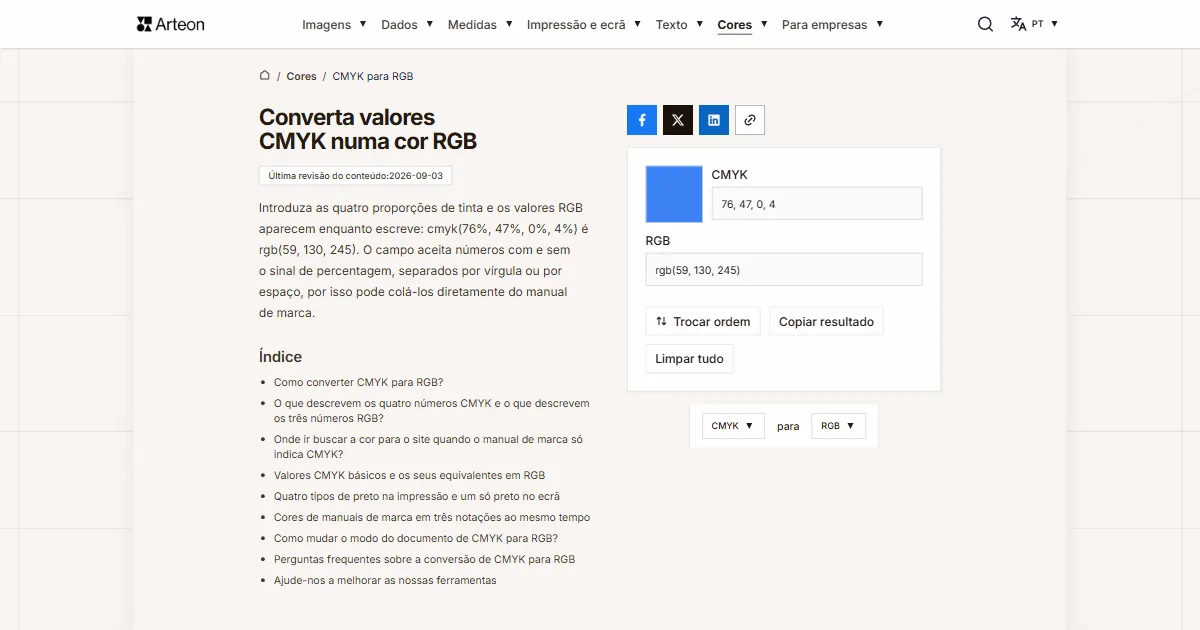Copy page link with chain icon

pos(750,120)
